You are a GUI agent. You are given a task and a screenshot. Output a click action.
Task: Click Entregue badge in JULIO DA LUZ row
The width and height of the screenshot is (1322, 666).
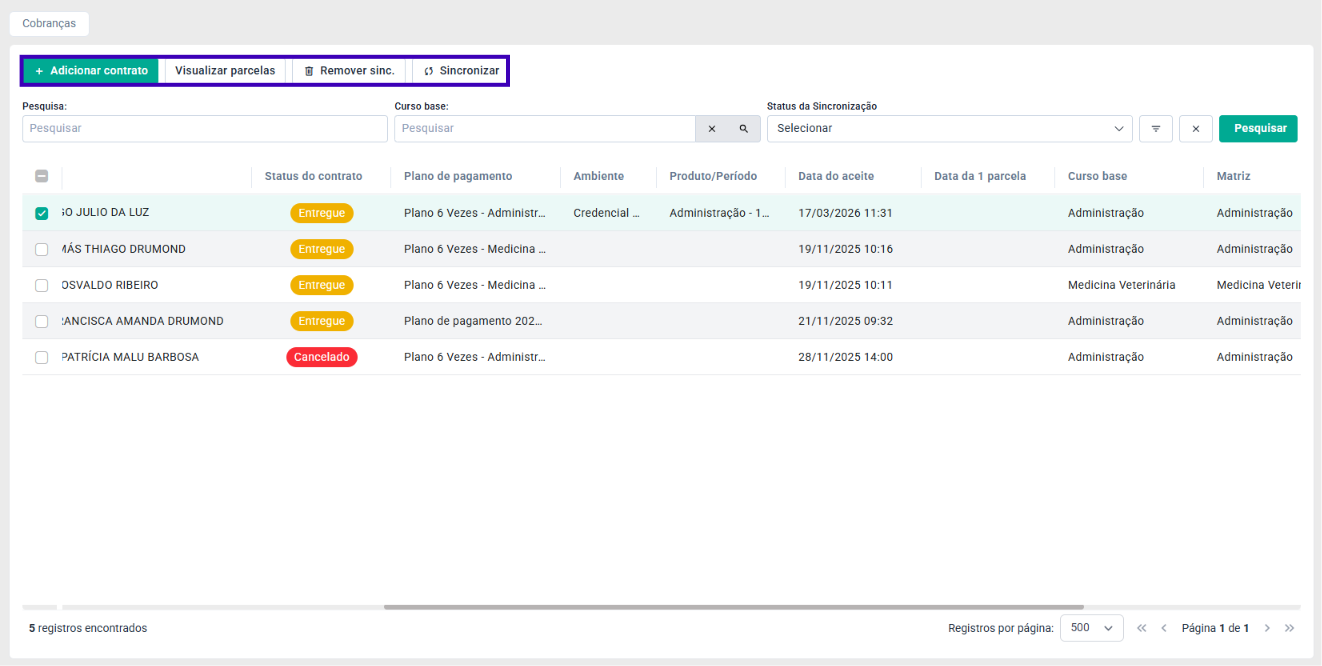point(322,213)
